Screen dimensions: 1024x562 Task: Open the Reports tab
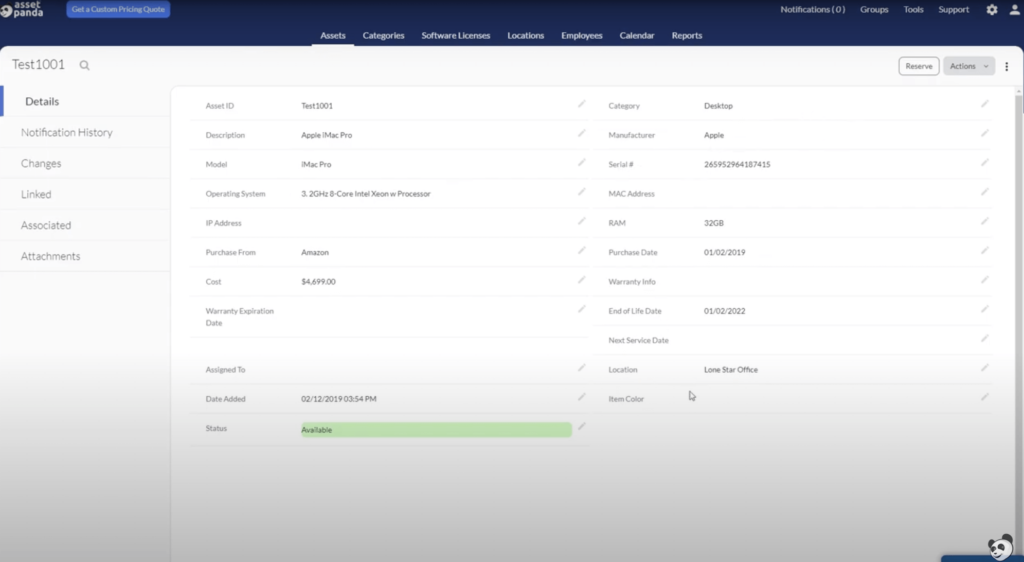(686, 35)
